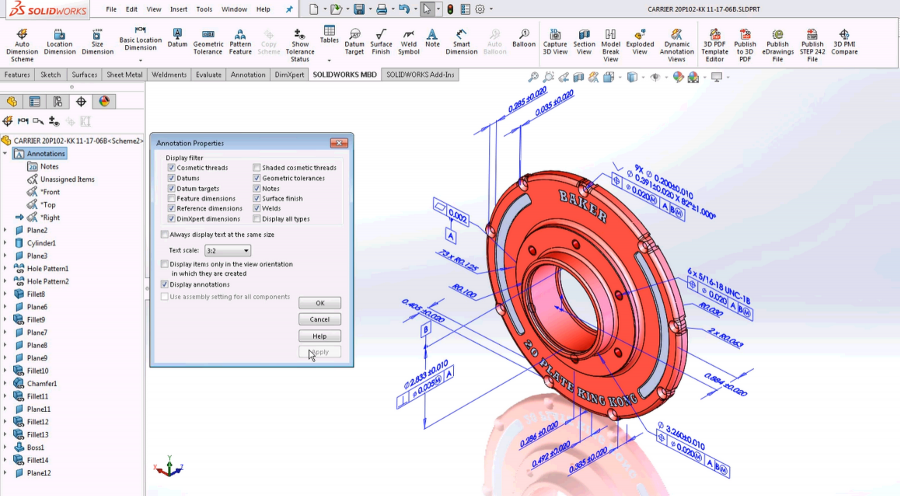Toggle Display annotations checkbox

(165, 284)
